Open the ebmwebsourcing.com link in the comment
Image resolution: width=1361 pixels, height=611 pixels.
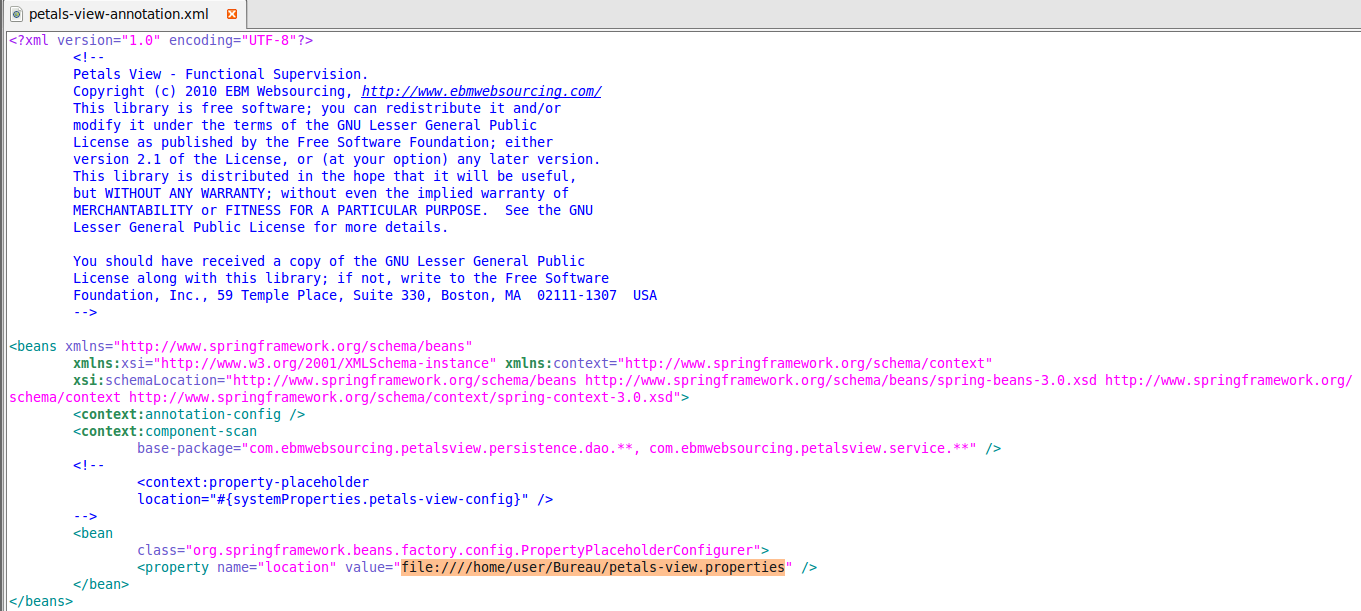point(481,91)
